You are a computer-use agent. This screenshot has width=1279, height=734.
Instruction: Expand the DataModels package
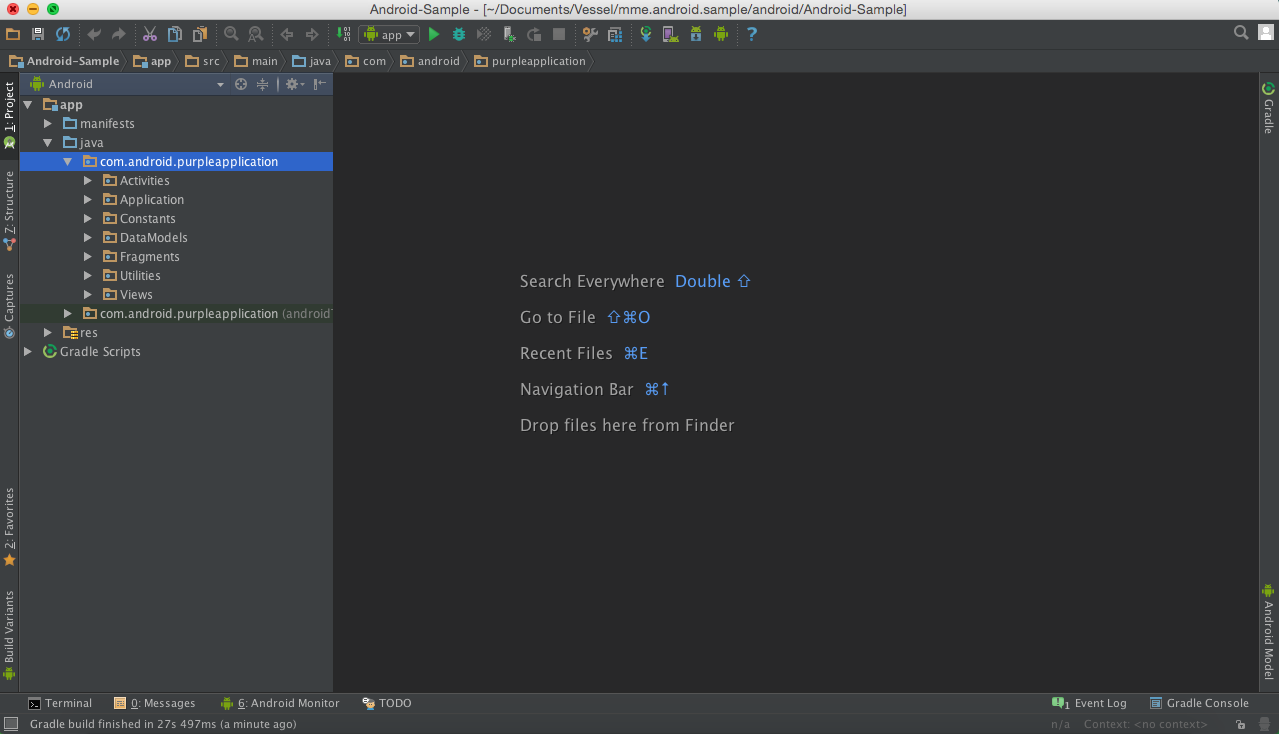pyautogui.click(x=88, y=237)
